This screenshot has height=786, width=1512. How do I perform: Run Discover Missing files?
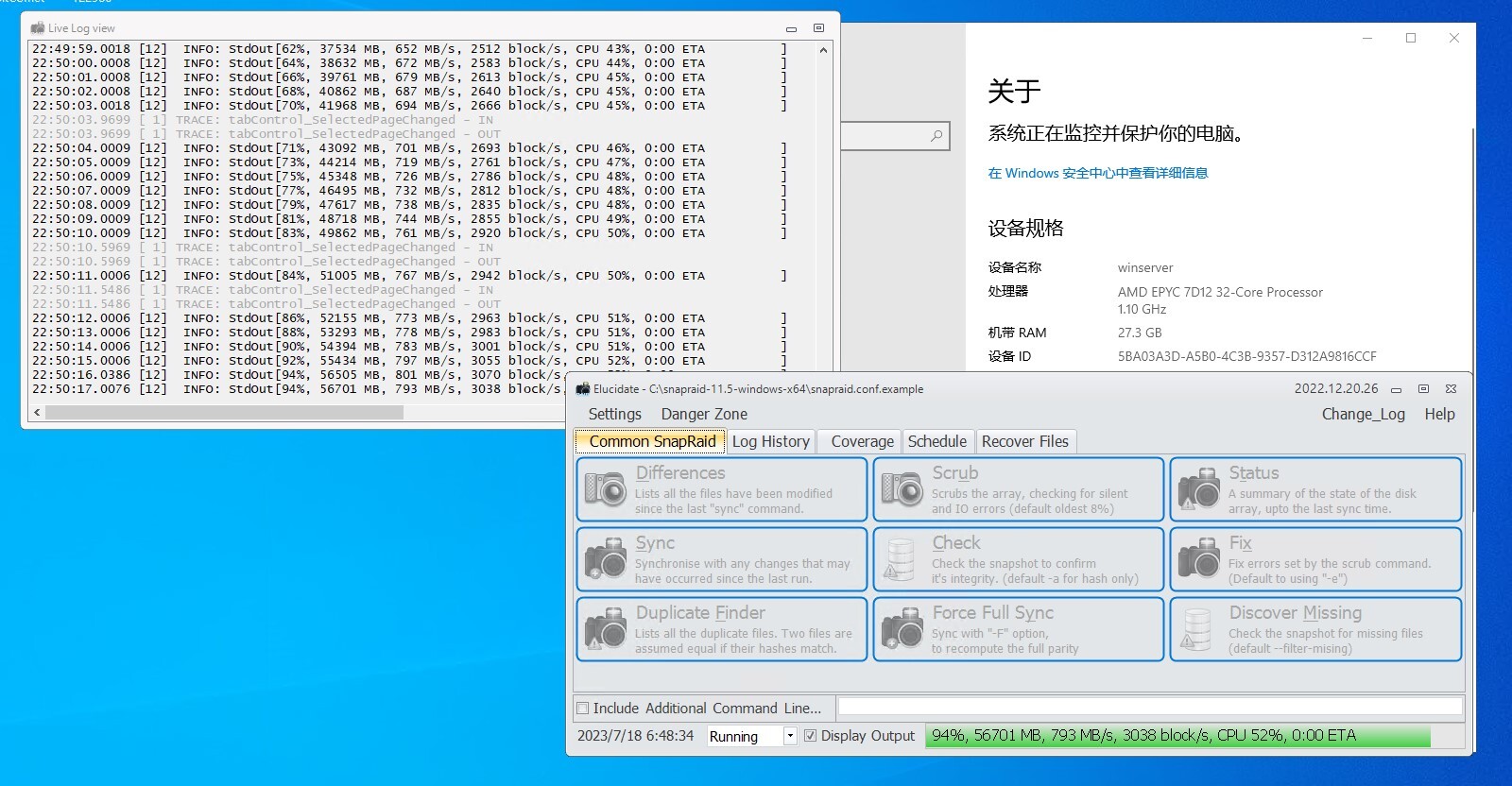1315,629
